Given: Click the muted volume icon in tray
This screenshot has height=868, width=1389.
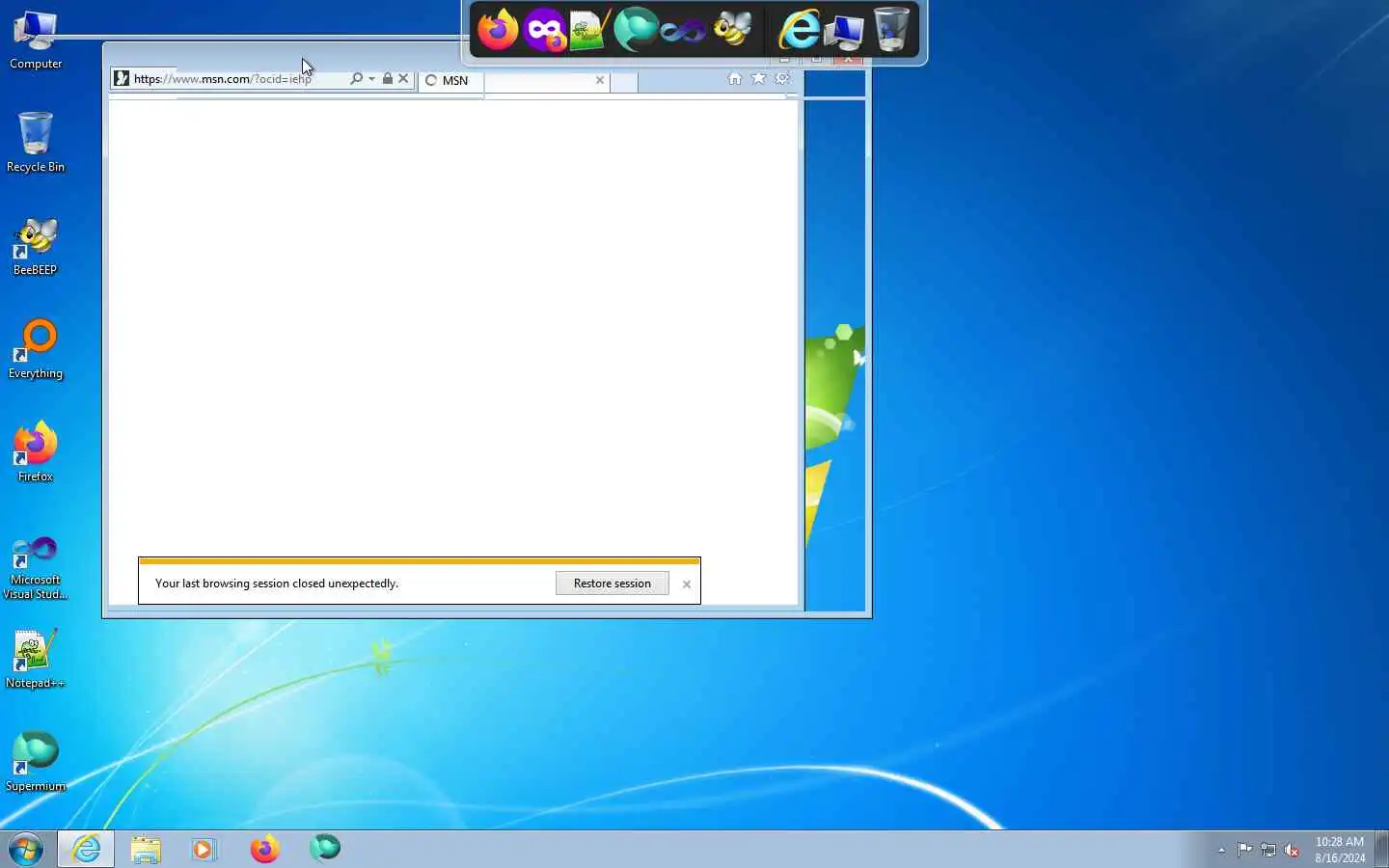Looking at the screenshot, I should [1292, 850].
